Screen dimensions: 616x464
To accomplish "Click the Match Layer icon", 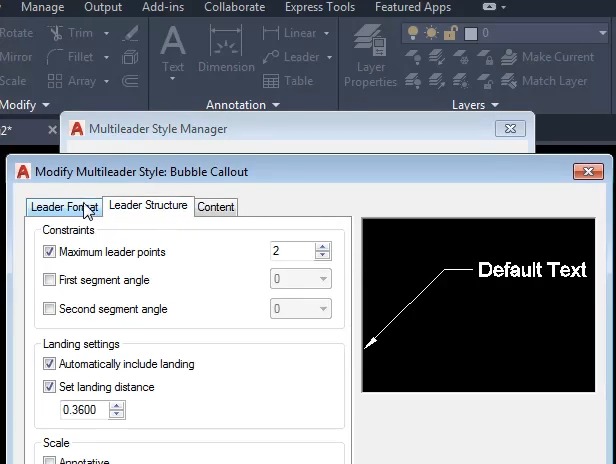I will point(509,81).
